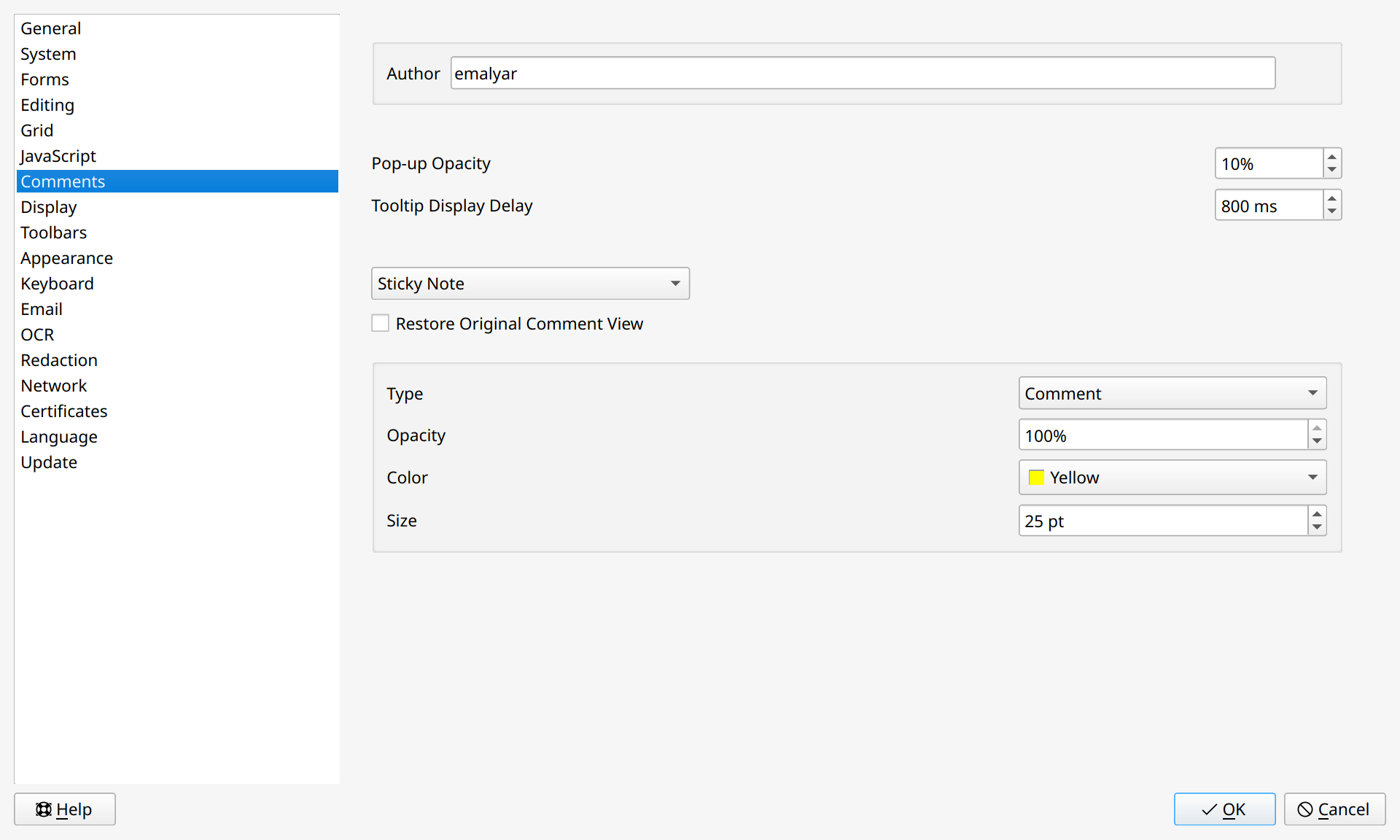Open the Sticky Note dropdown
Viewport: 1400px width, 840px height.
point(530,283)
